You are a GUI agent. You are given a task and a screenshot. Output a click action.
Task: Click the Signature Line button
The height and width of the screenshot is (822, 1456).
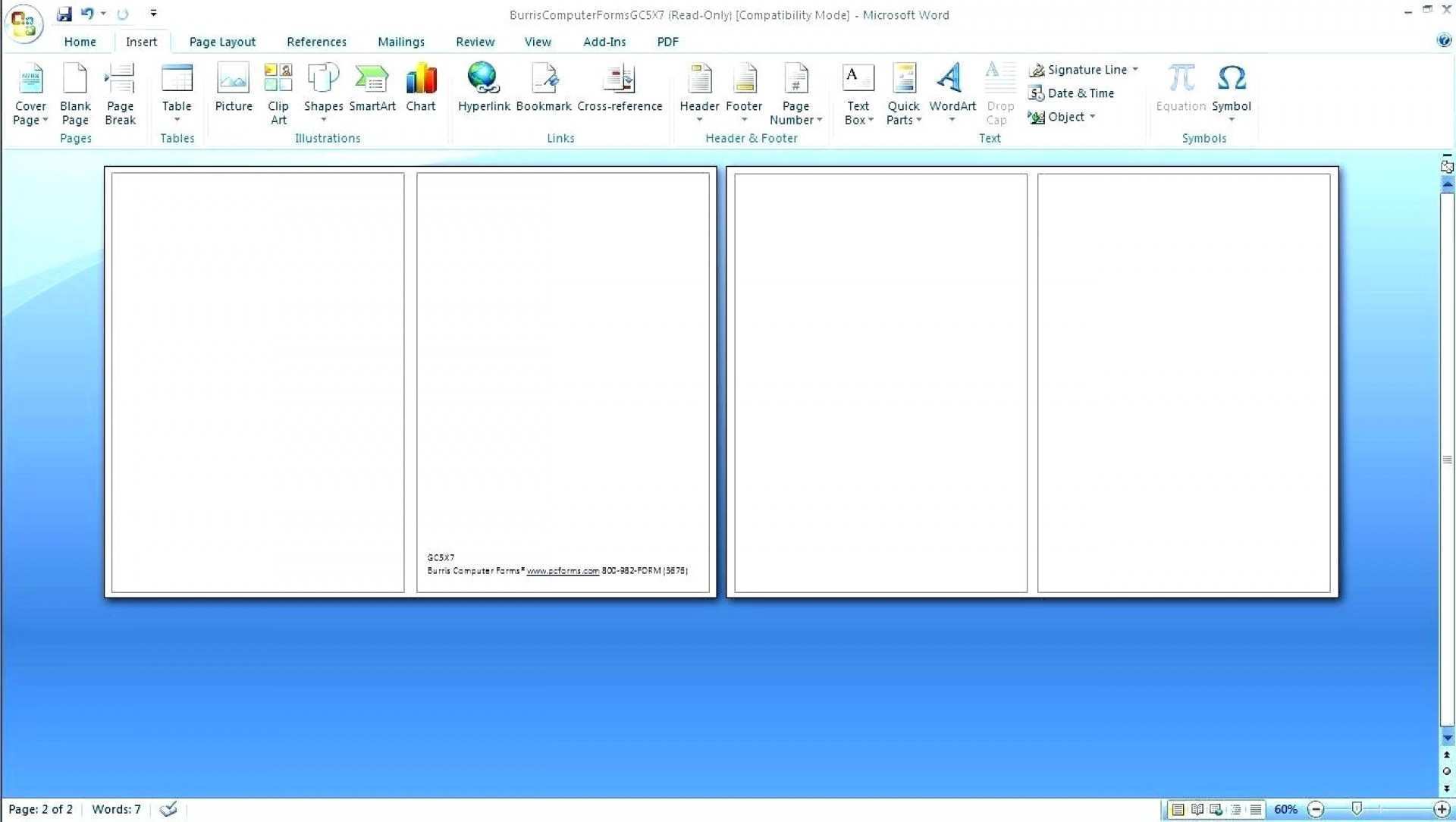click(1087, 69)
